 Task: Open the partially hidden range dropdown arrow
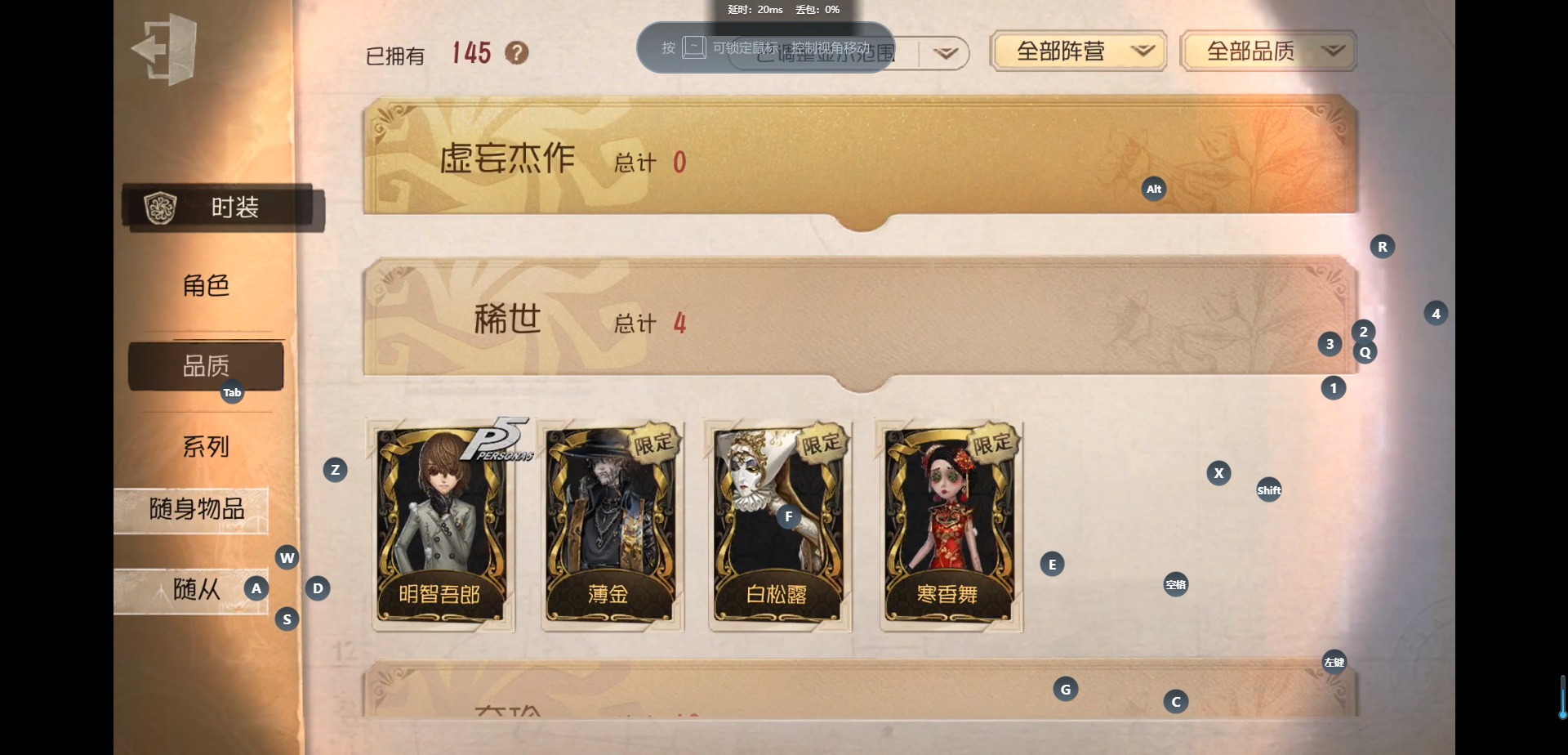point(945,54)
